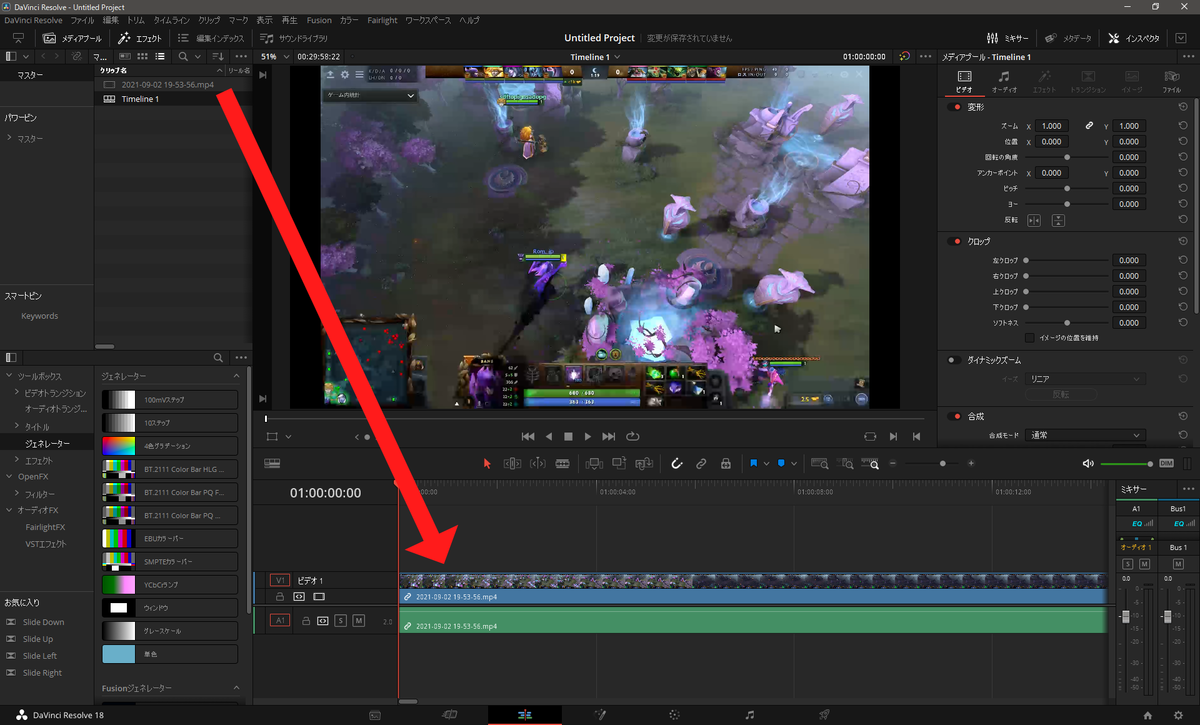Open flag color dropdown arrow
The image size is (1200, 725).
(x=766, y=464)
